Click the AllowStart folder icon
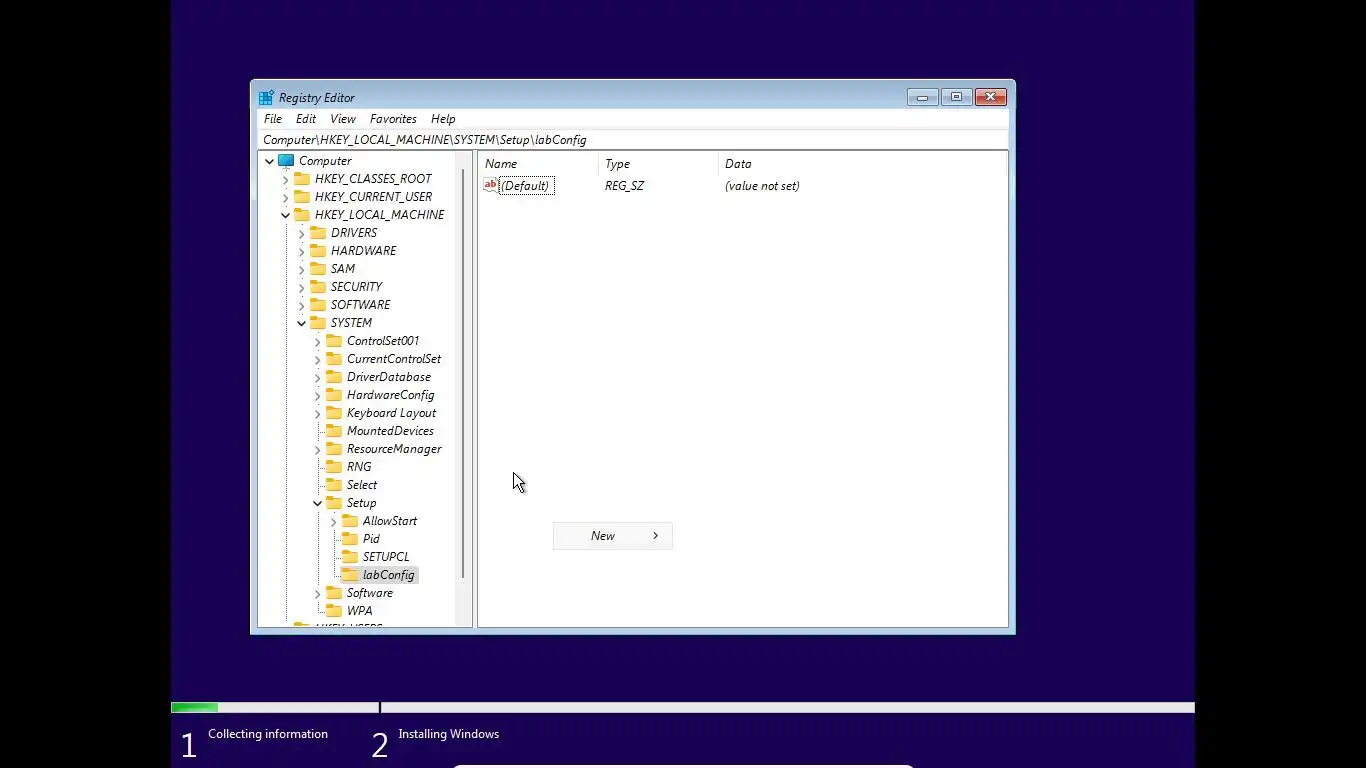The width and height of the screenshot is (1366, 768). pos(350,521)
